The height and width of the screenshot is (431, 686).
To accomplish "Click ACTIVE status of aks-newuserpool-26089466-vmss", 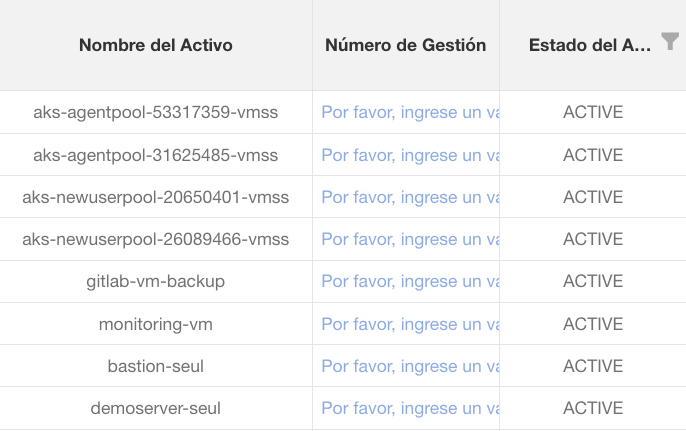I will pos(593,240).
